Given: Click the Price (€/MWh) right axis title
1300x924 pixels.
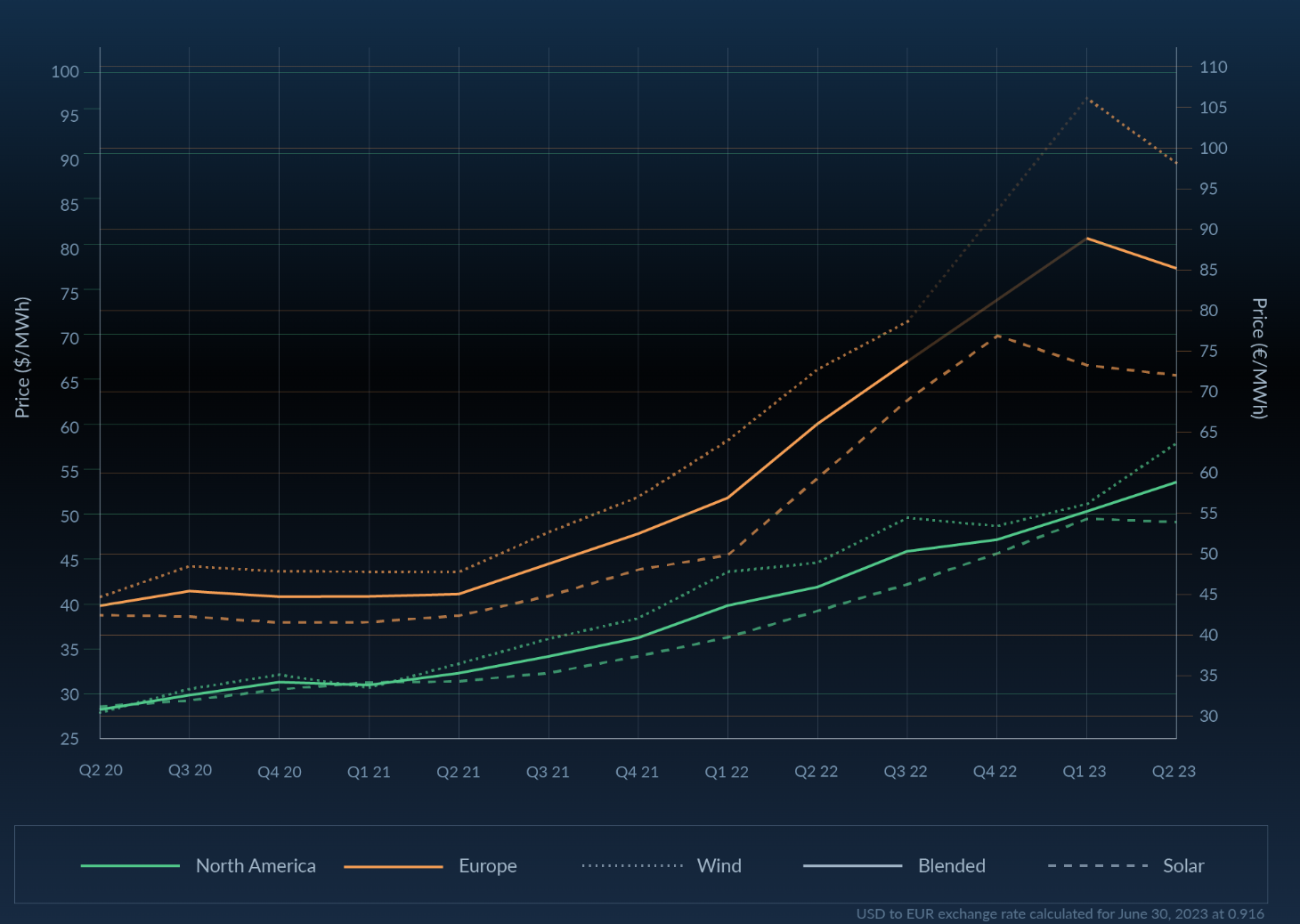Looking at the screenshot, I should (x=1258, y=358).
